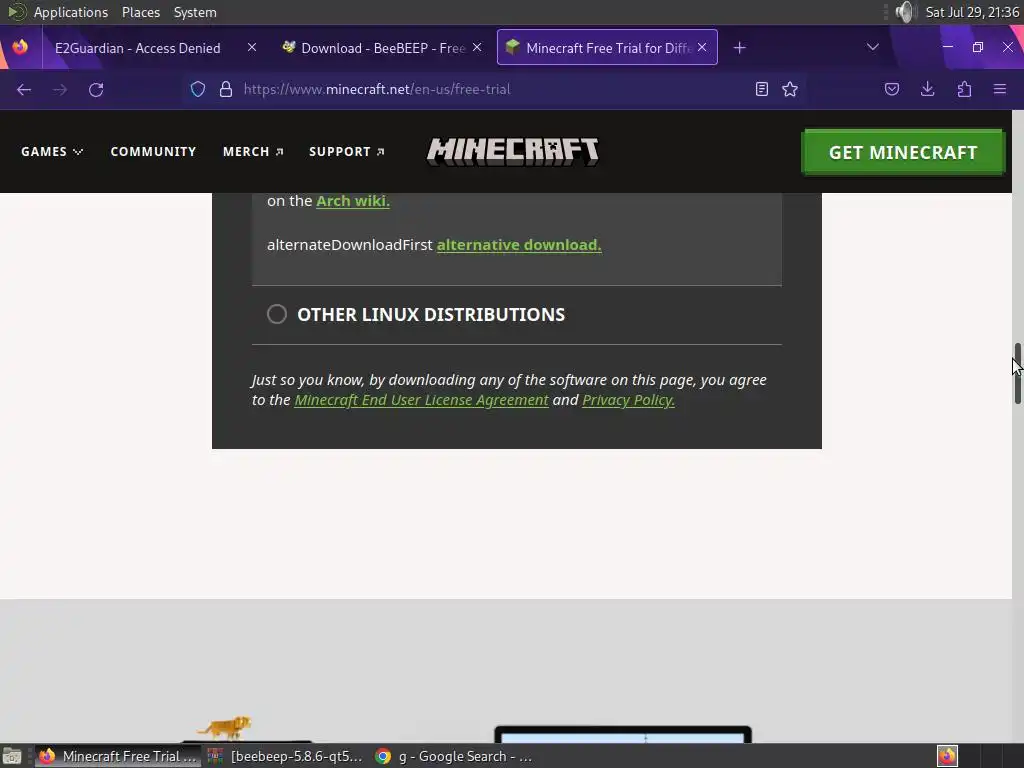Image resolution: width=1024 pixels, height=768 pixels.
Task: Click show desktop icon in bottom panel
Action: (x=12, y=756)
